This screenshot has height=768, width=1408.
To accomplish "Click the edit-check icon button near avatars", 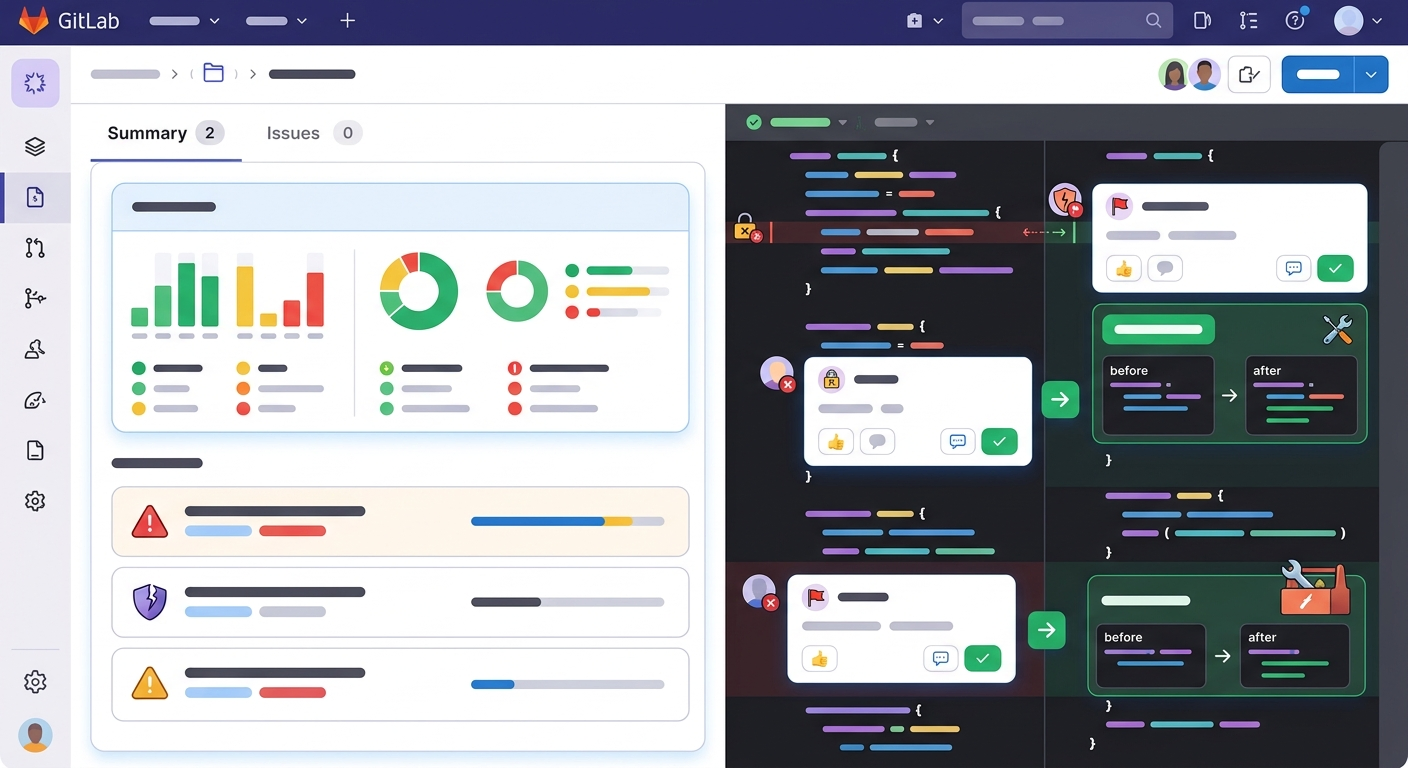I will coord(1249,74).
